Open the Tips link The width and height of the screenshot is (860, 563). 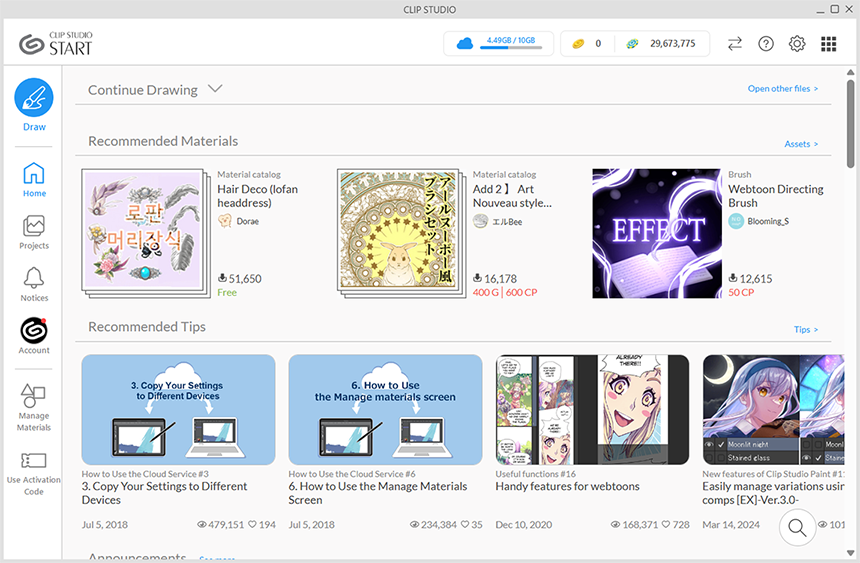[805, 330]
